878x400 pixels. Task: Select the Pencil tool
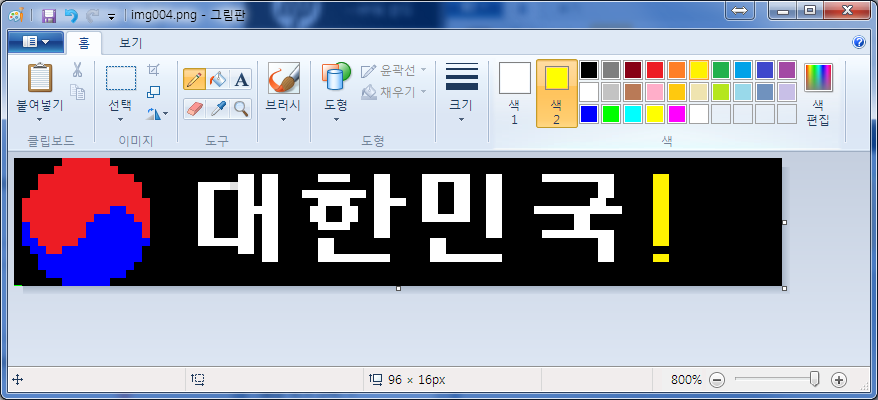pyautogui.click(x=194, y=80)
